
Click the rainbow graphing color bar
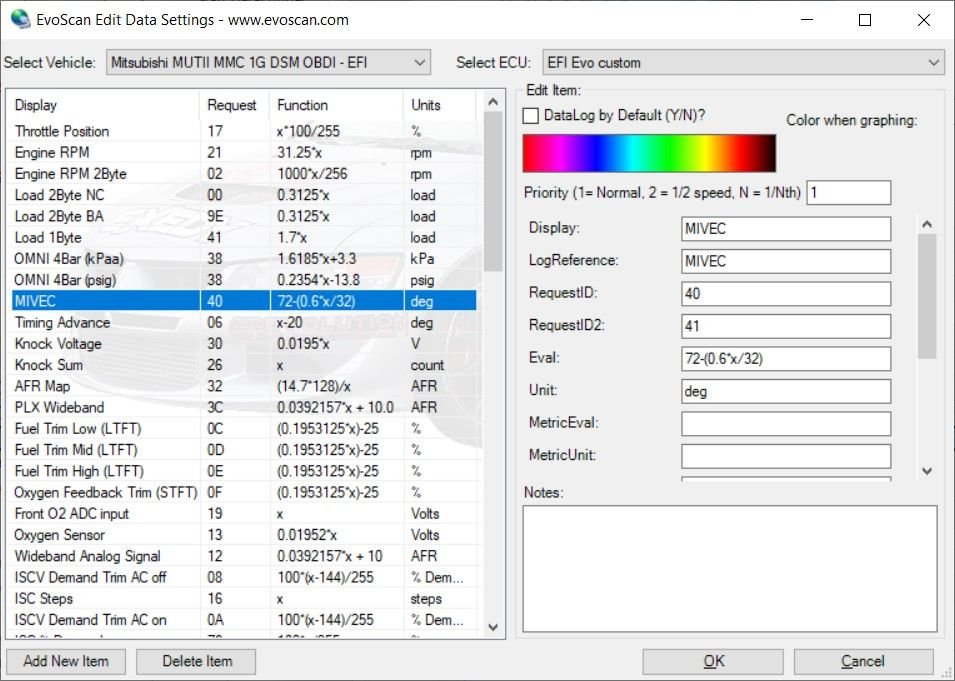point(649,154)
